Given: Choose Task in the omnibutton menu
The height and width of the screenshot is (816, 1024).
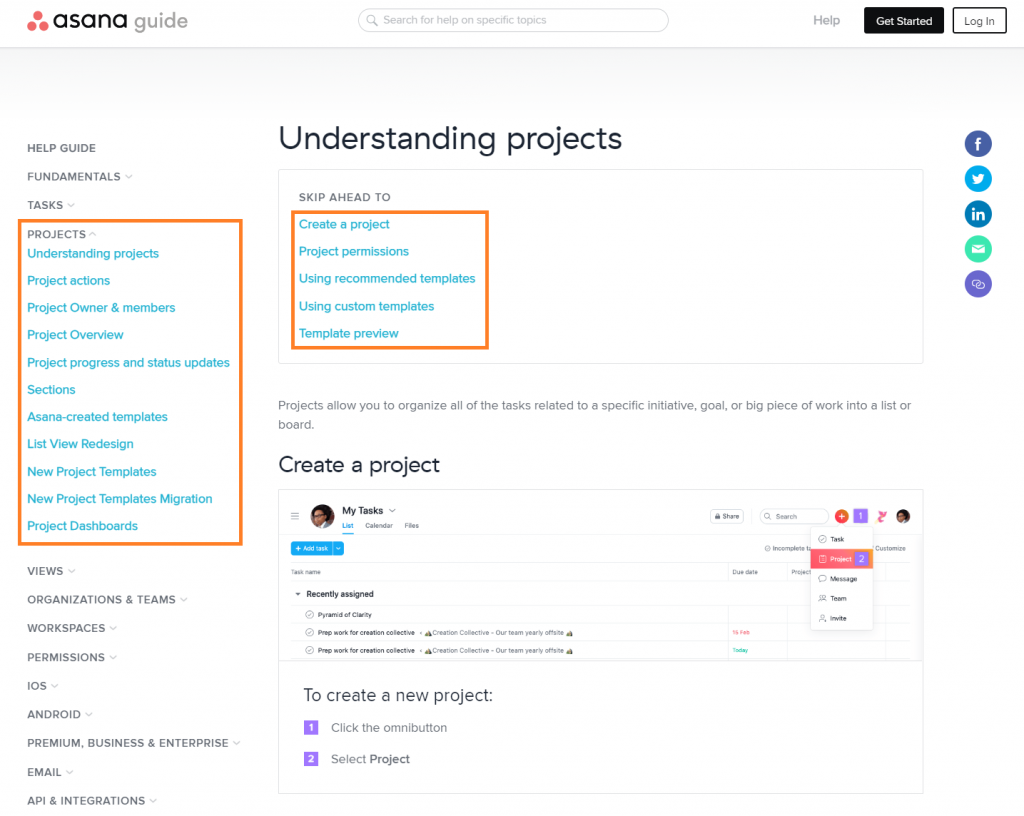Looking at the screenshot, I should tap(841, 539).
